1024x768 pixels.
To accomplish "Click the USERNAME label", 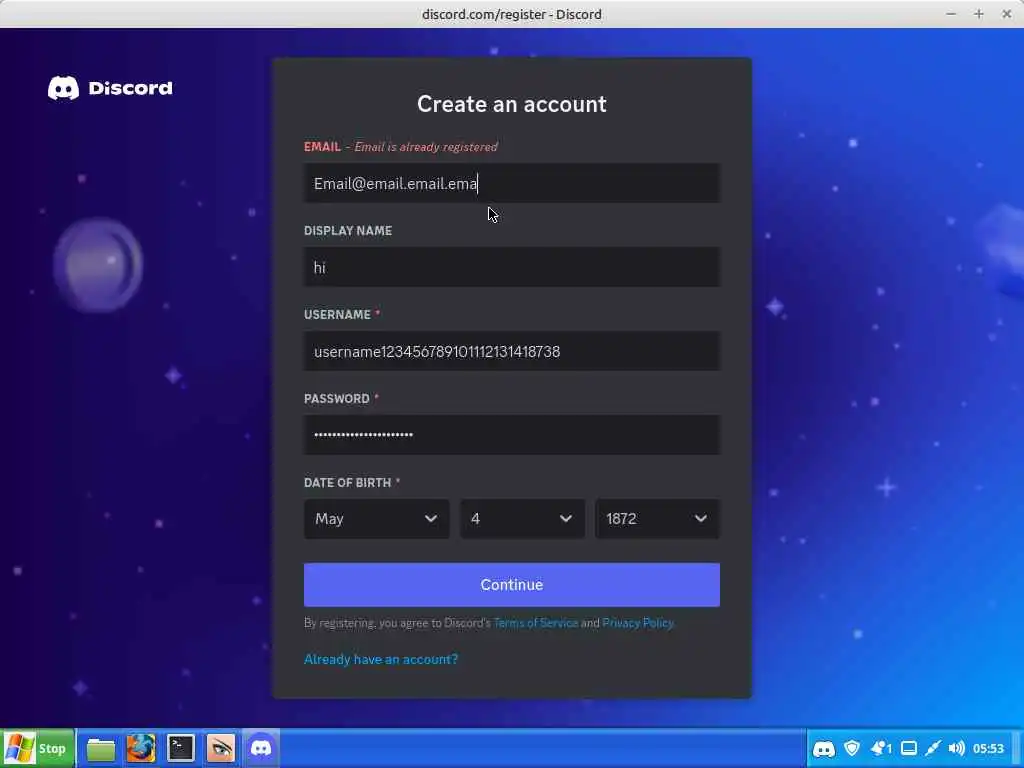I will pyautogui.click(x=337, y=315).
